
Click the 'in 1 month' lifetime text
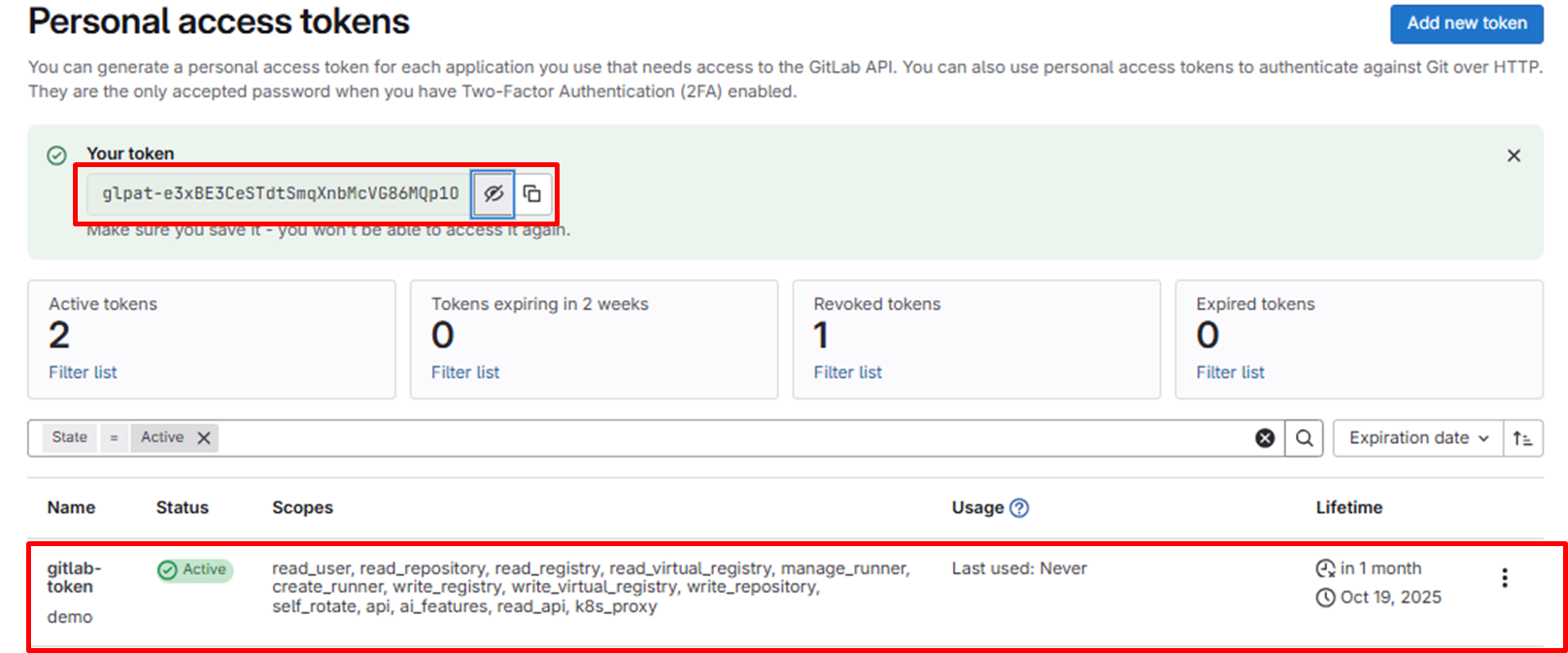(1381, 568)
